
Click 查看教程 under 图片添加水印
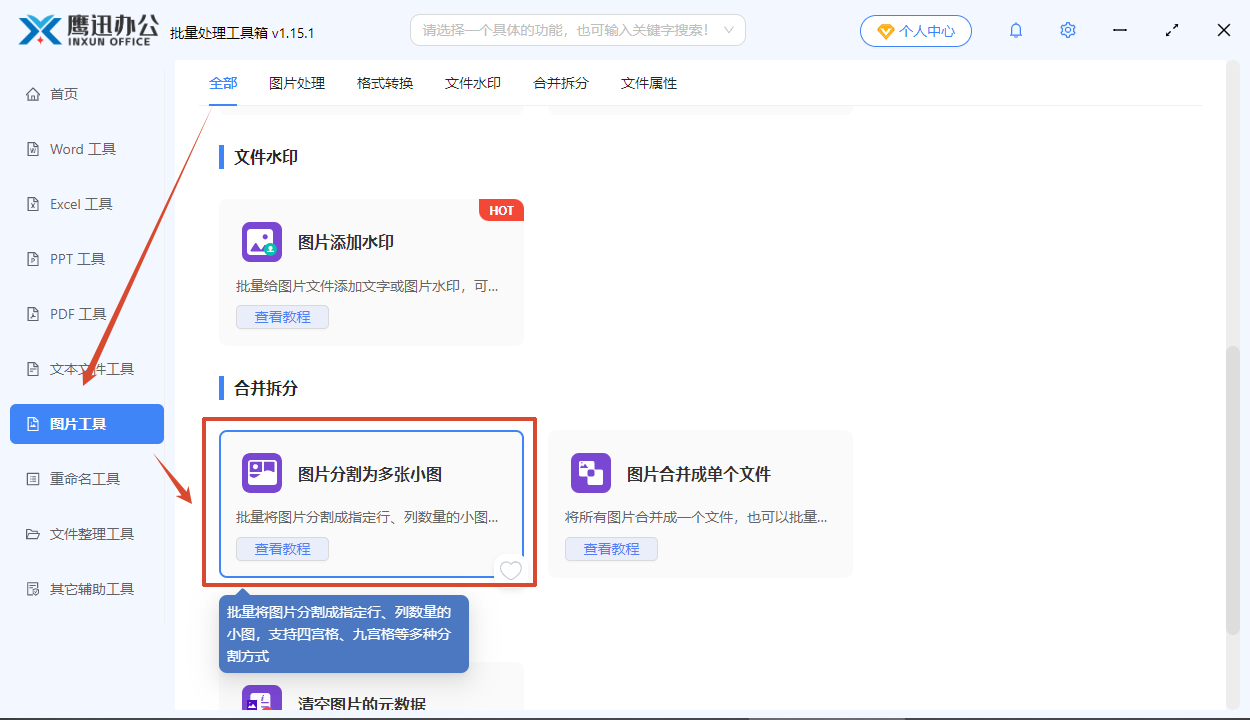282,317
